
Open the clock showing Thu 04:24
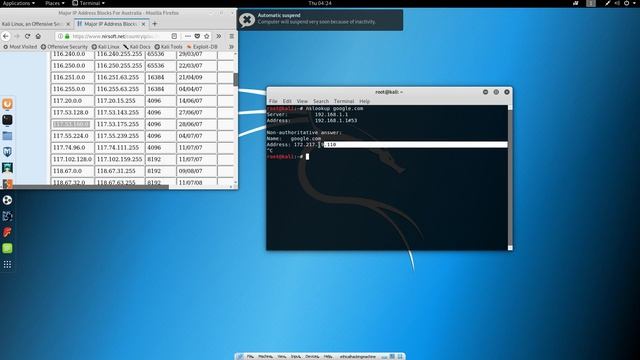pos(320,3)
